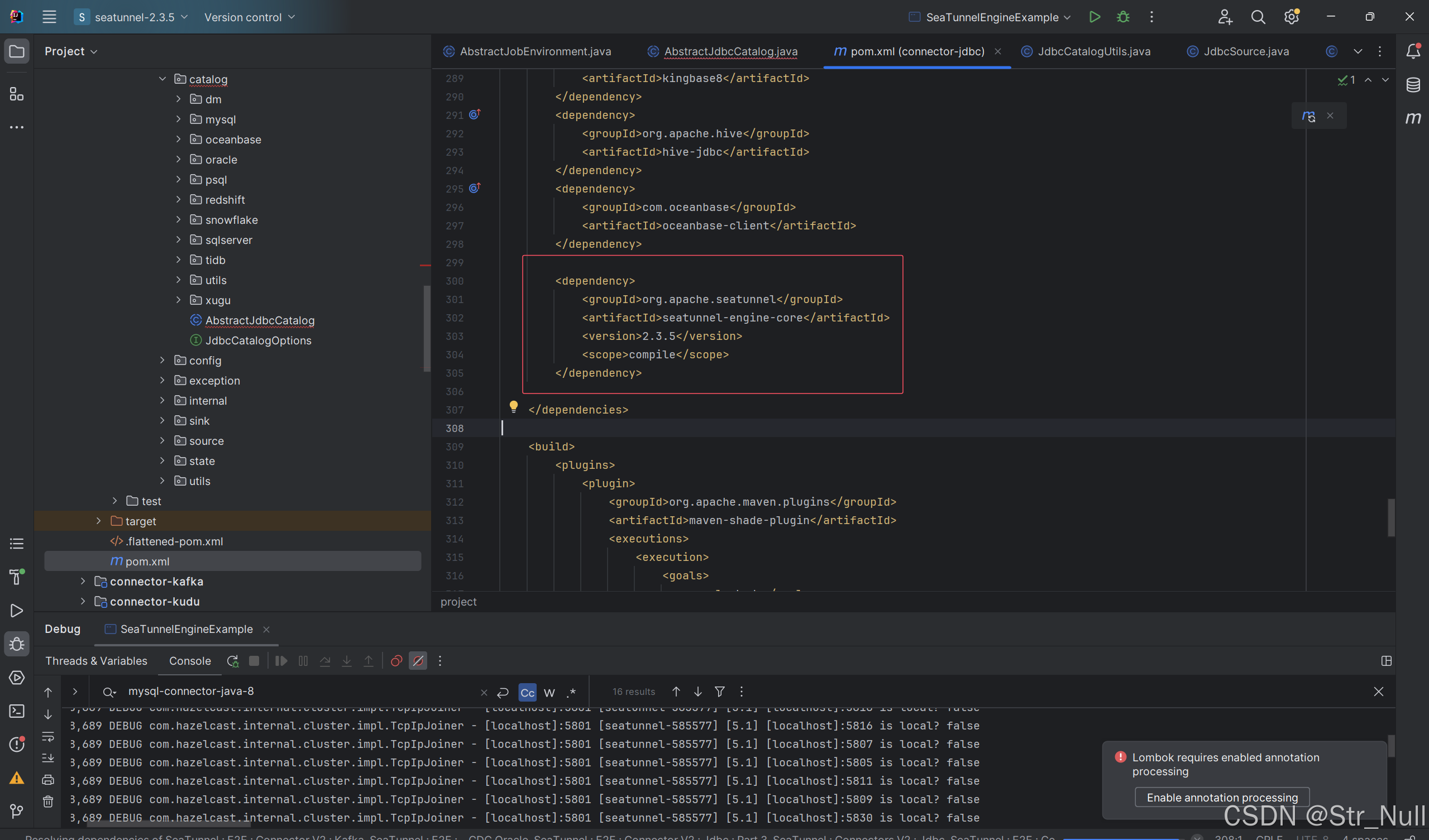Close the pom.xml (connector-jdbc) tab

pyautogui.click(x=997, y=51)
